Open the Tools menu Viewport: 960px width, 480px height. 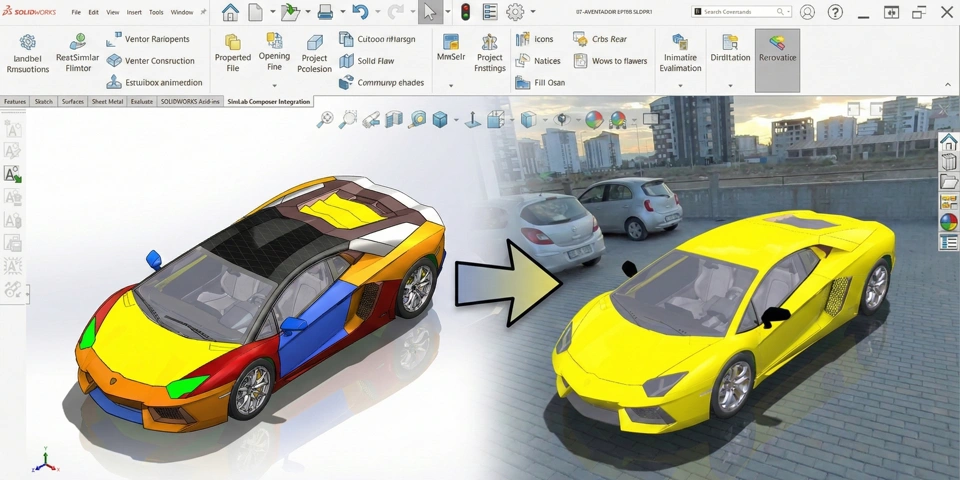click(x=156, y=12)
